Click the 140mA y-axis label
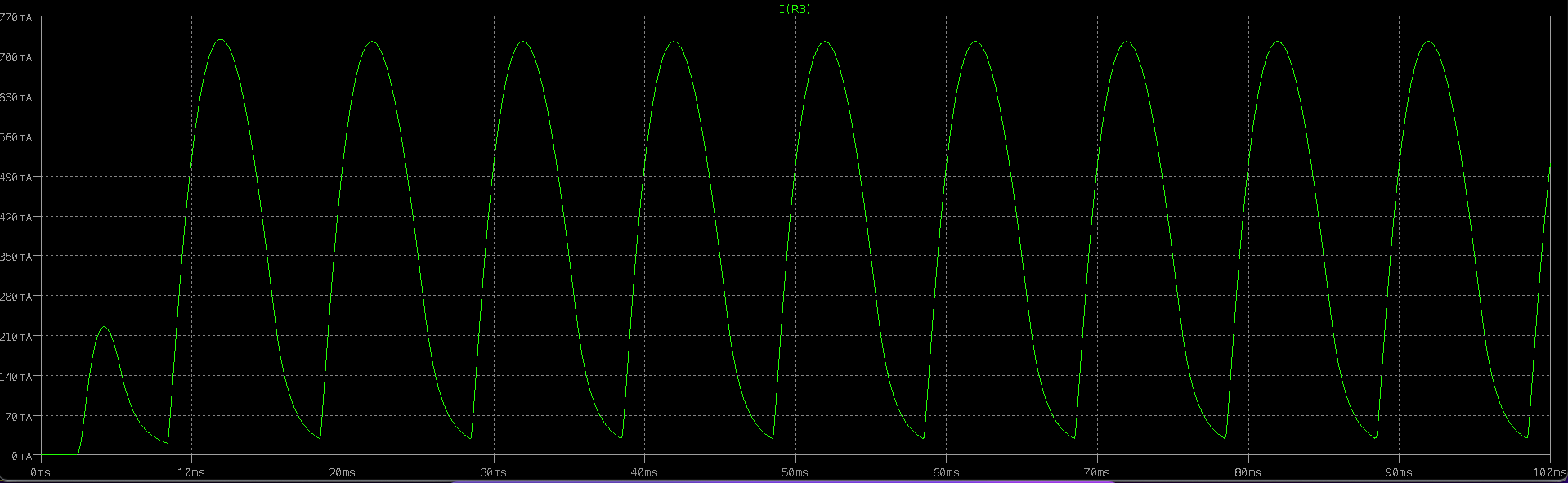 [x=16, y=377]
